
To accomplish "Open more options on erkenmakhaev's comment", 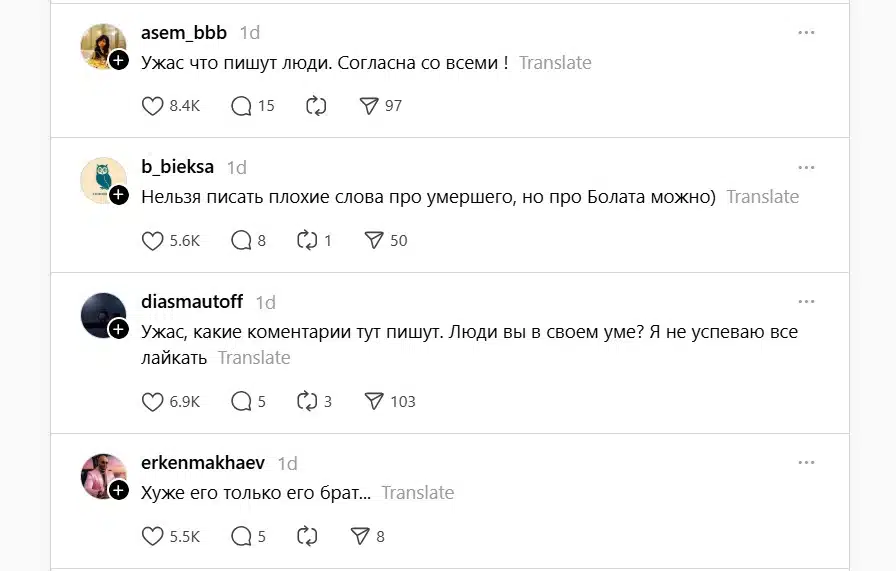I will pos(806,463).
